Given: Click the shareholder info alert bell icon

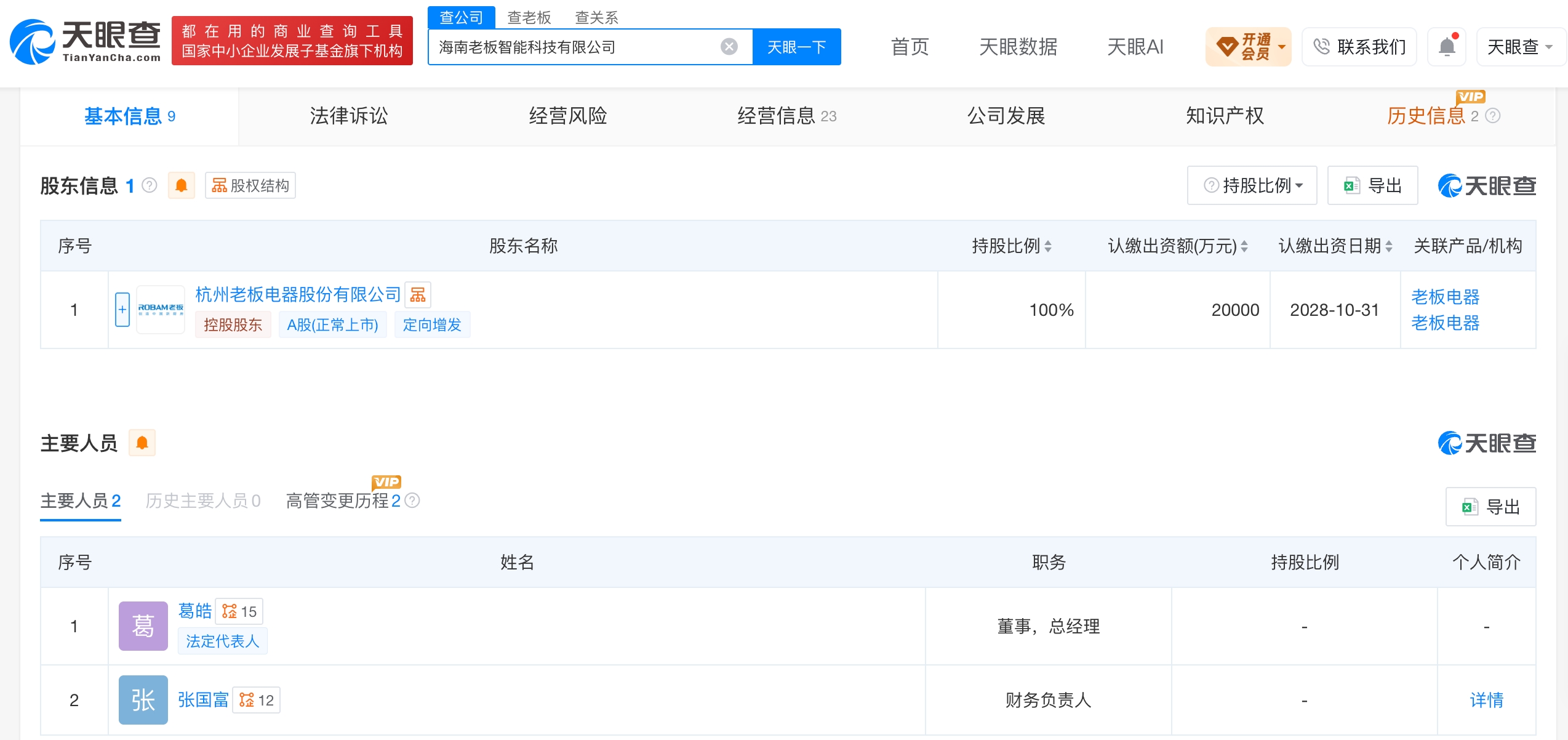Looking at the screenshot, I should pos(182,185).
